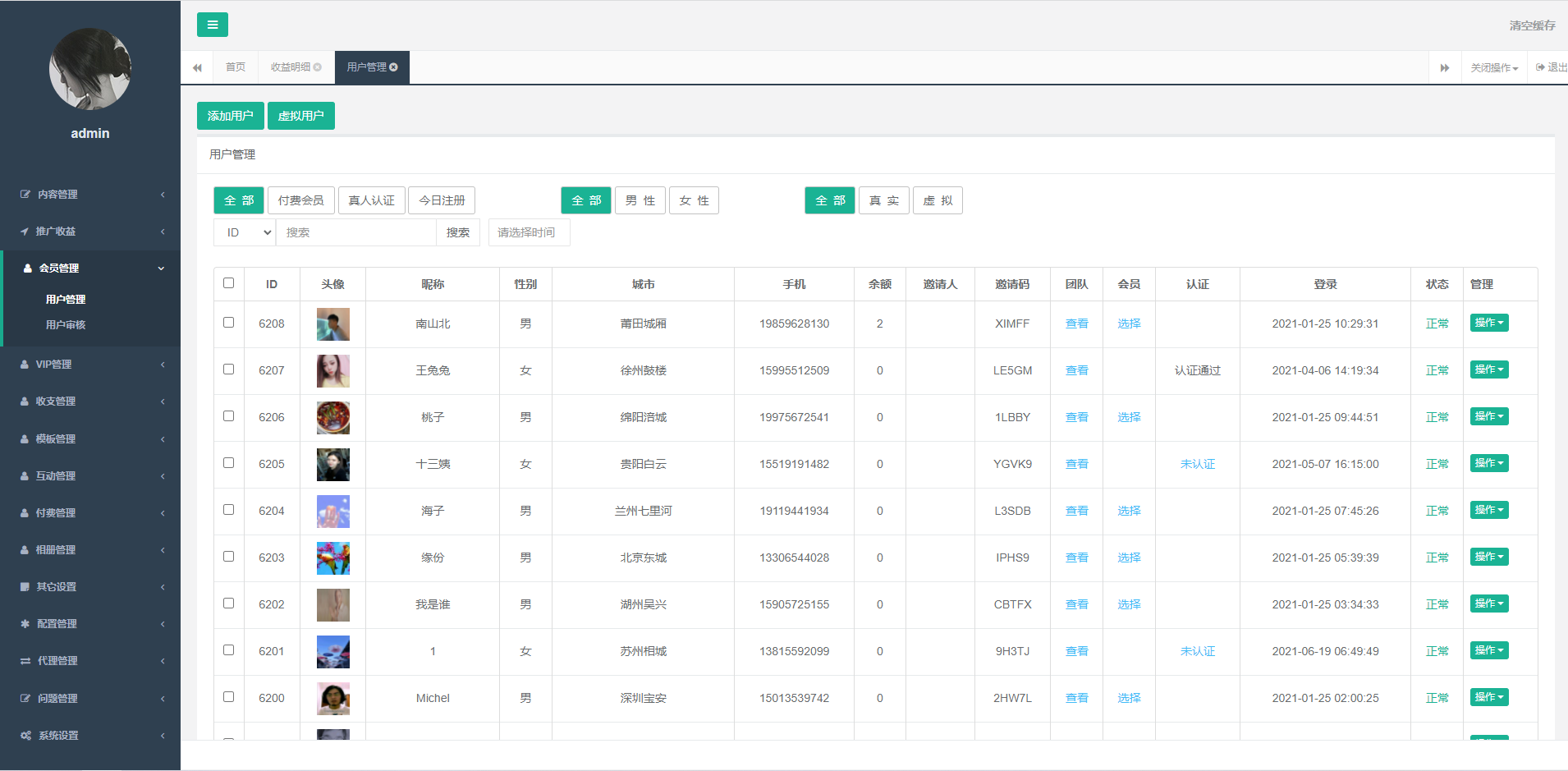Open the 关闭操作 dropdown
Image resolution: width=1568 pixels, height=771 pixels.
(x=1493, y=67)
